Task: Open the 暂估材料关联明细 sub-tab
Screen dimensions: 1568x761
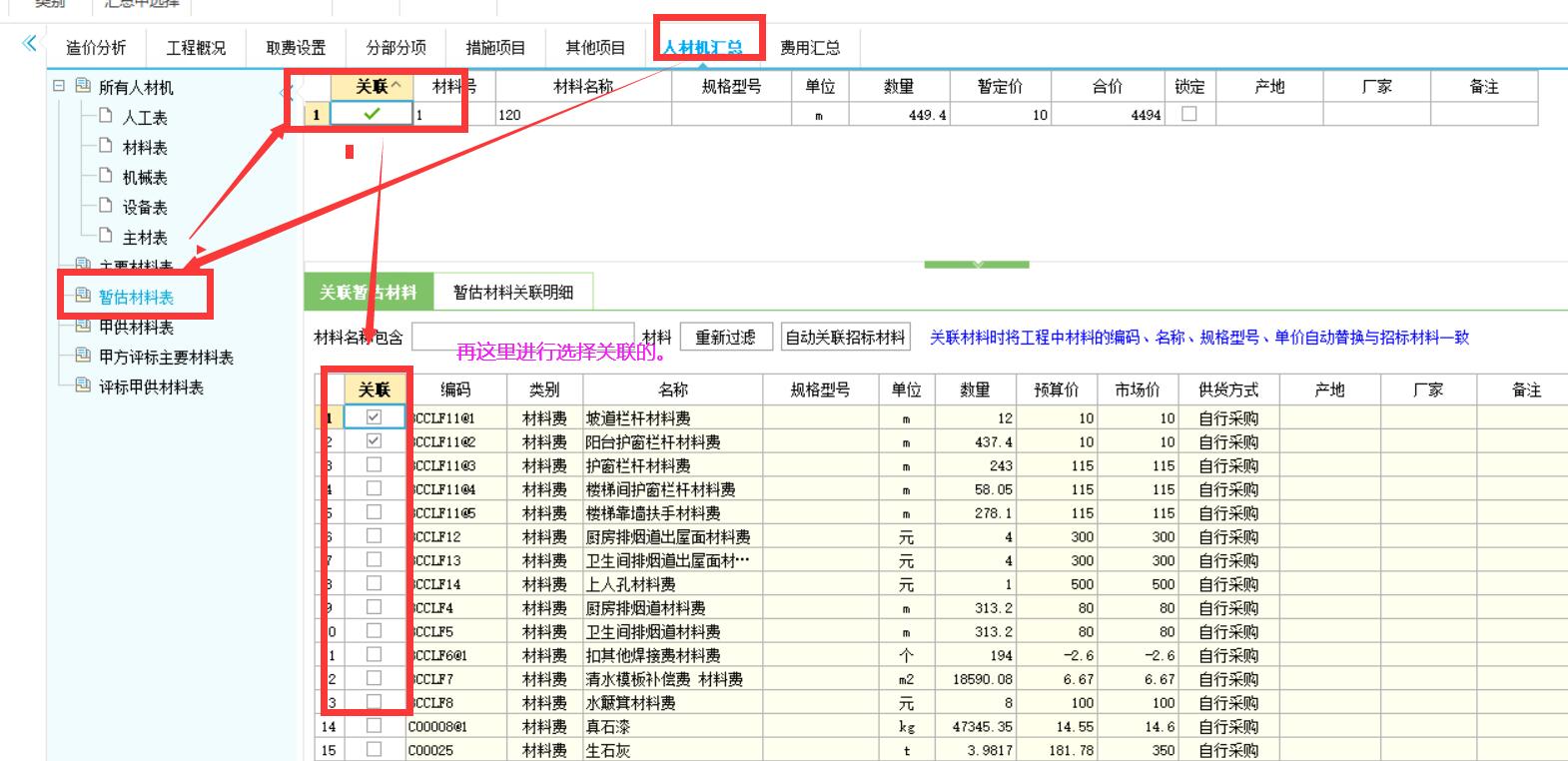Action: click(513, 292)
